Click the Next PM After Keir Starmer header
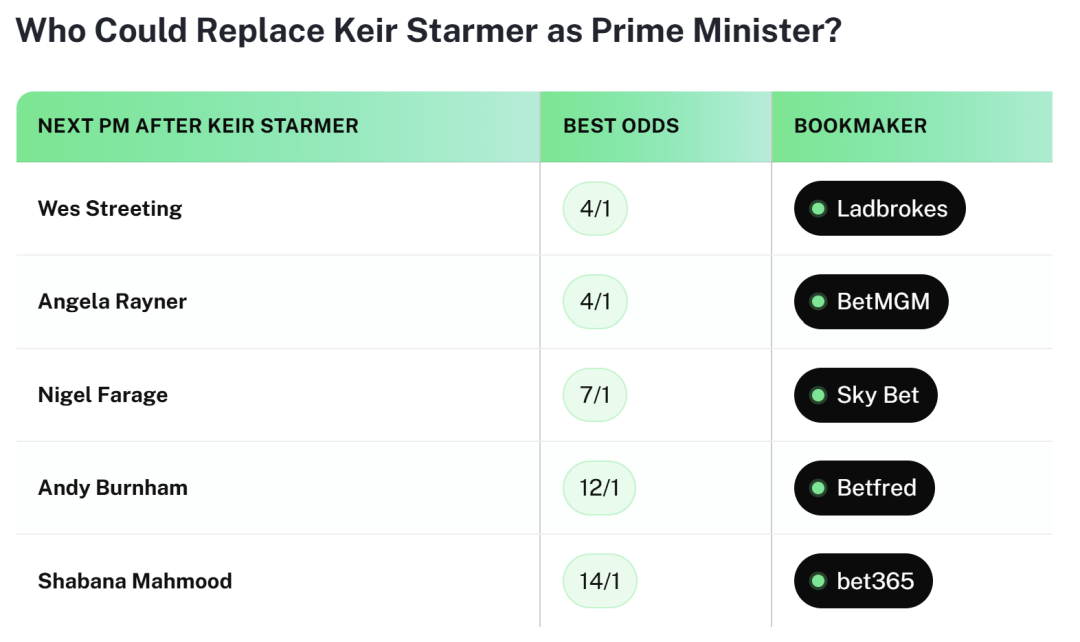 click(x=198, y=126)
